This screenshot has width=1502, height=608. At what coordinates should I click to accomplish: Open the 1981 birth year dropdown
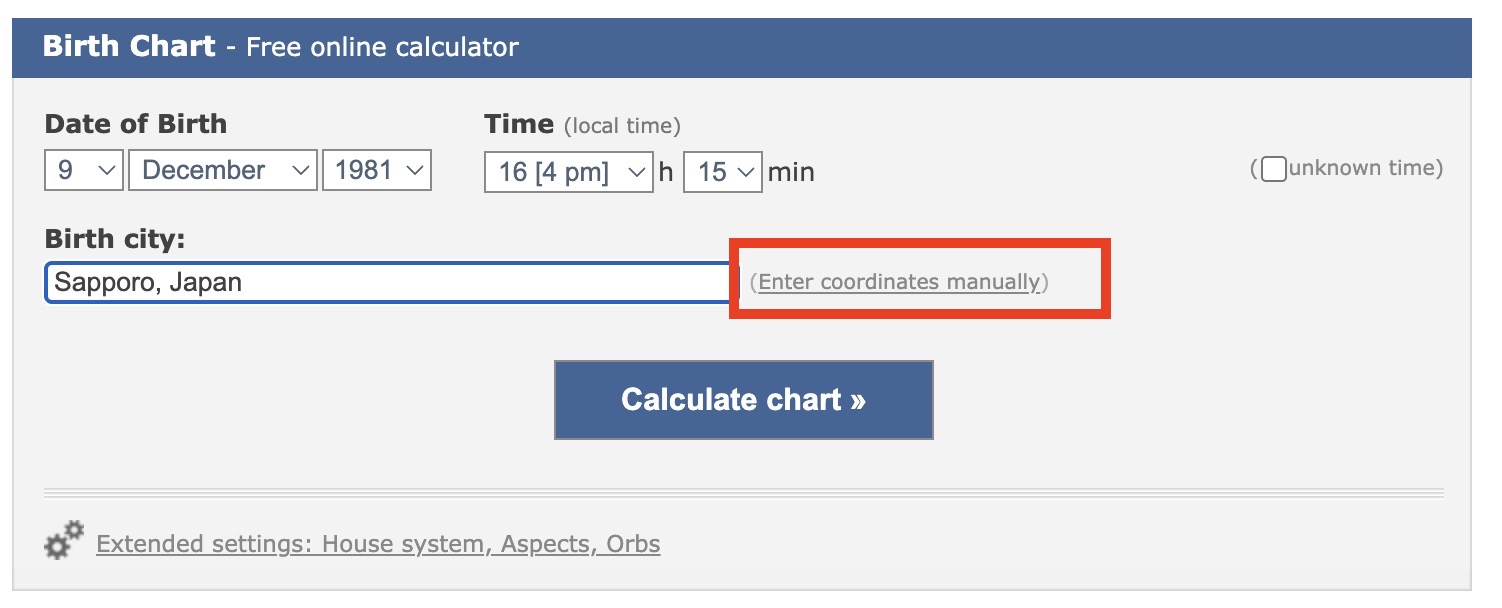376,170
